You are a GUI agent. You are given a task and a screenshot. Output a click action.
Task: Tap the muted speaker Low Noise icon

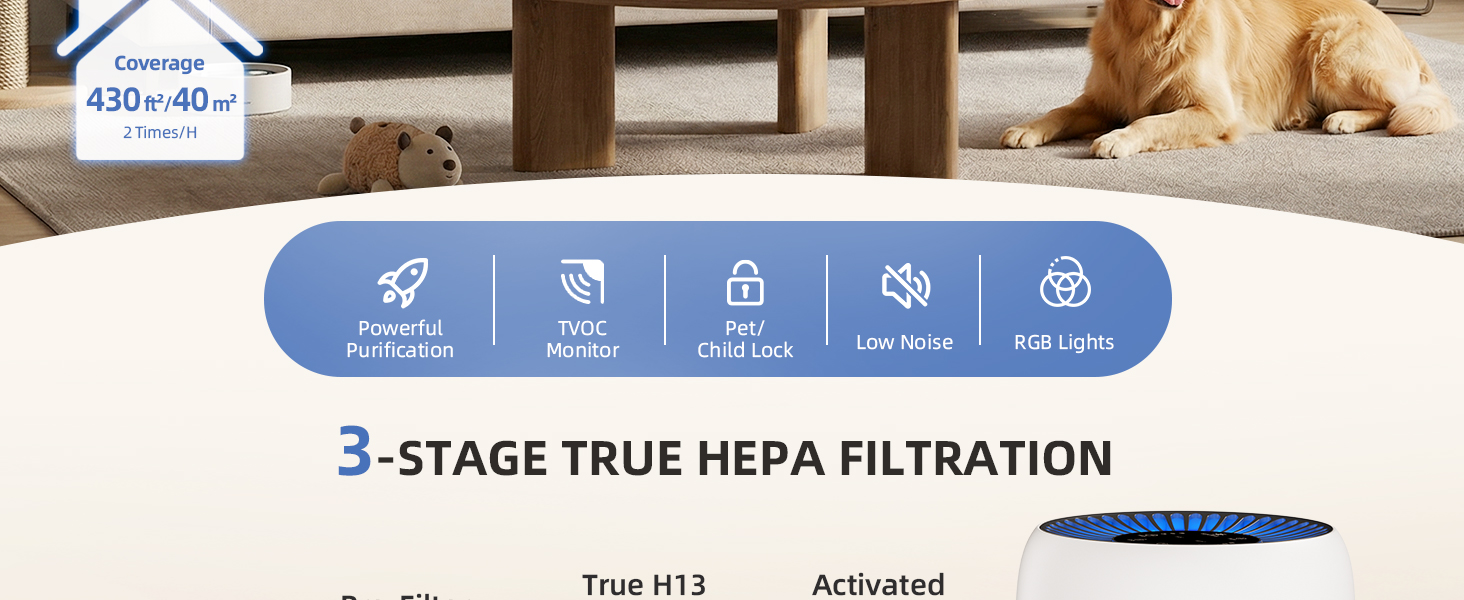906,286
